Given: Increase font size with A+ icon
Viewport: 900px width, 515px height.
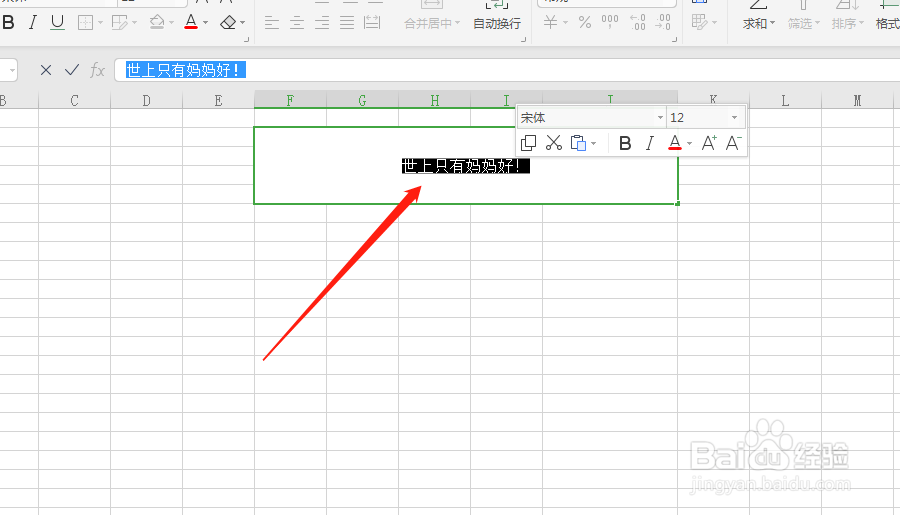Looking at the screenshot, I should click(709, 143).
